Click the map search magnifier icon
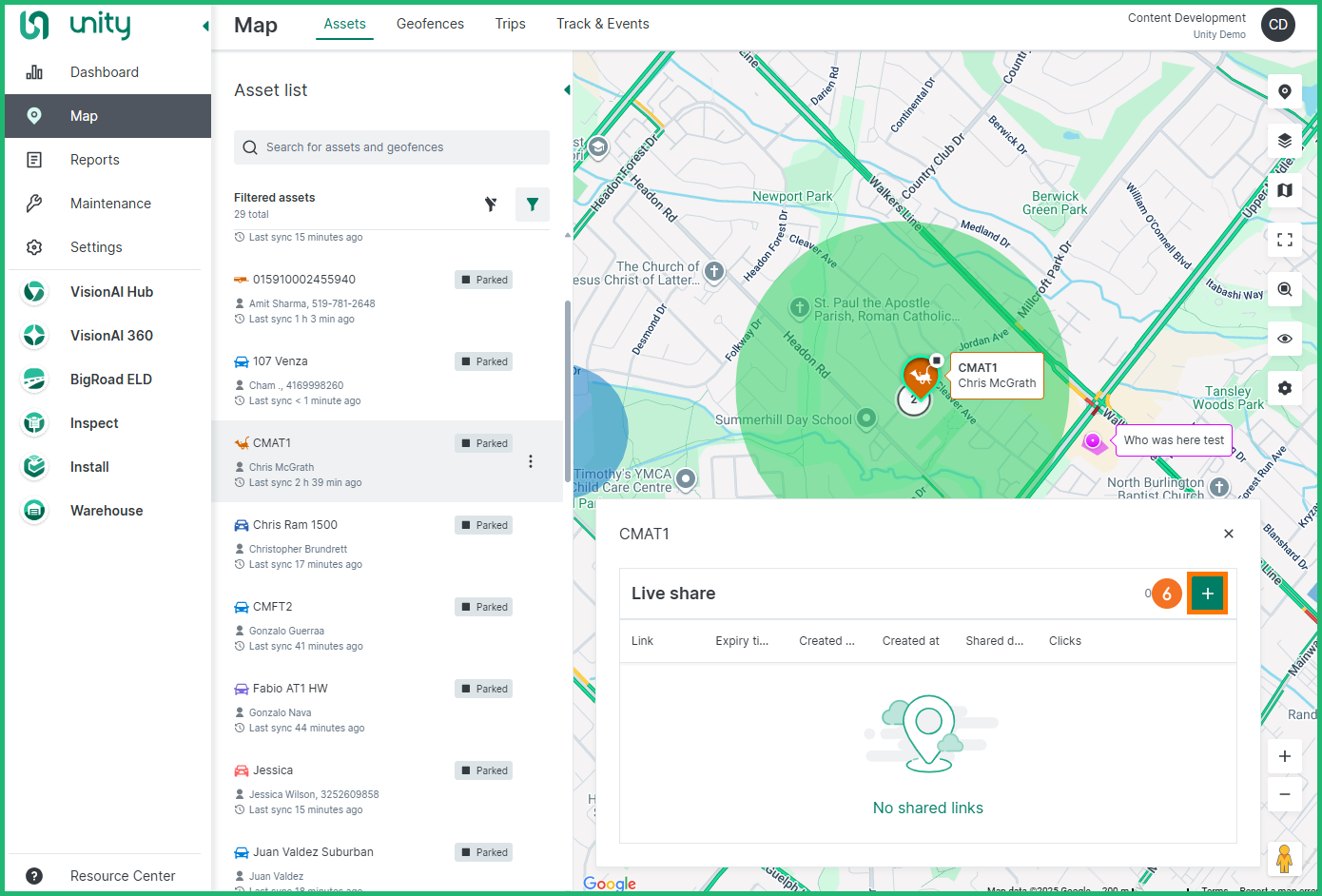This screenshot has width=1322, height=896. click(1284, 289)
